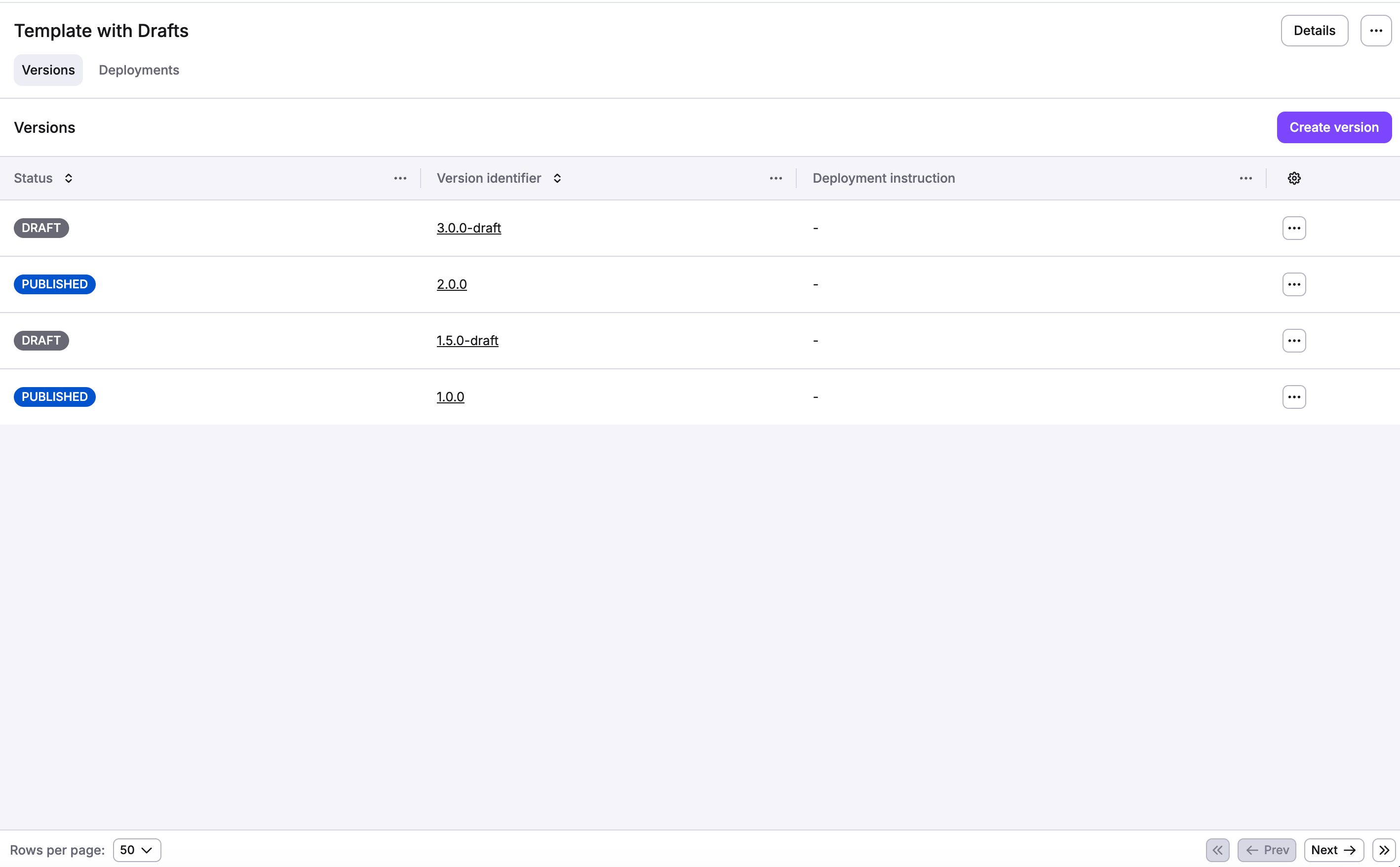Open the Details panel button

(1314, 31)
